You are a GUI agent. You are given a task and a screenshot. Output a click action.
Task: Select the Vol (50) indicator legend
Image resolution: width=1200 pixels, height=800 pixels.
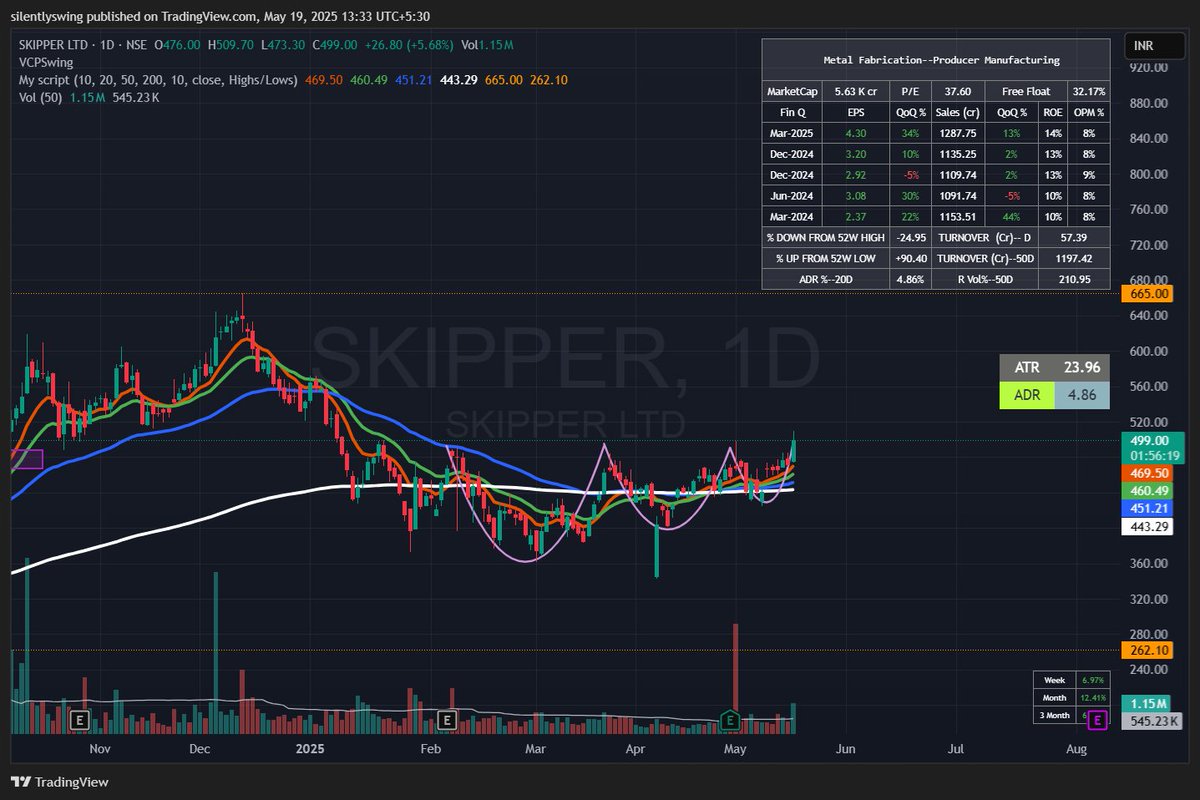pyautogui.click(x=41, y=97)
